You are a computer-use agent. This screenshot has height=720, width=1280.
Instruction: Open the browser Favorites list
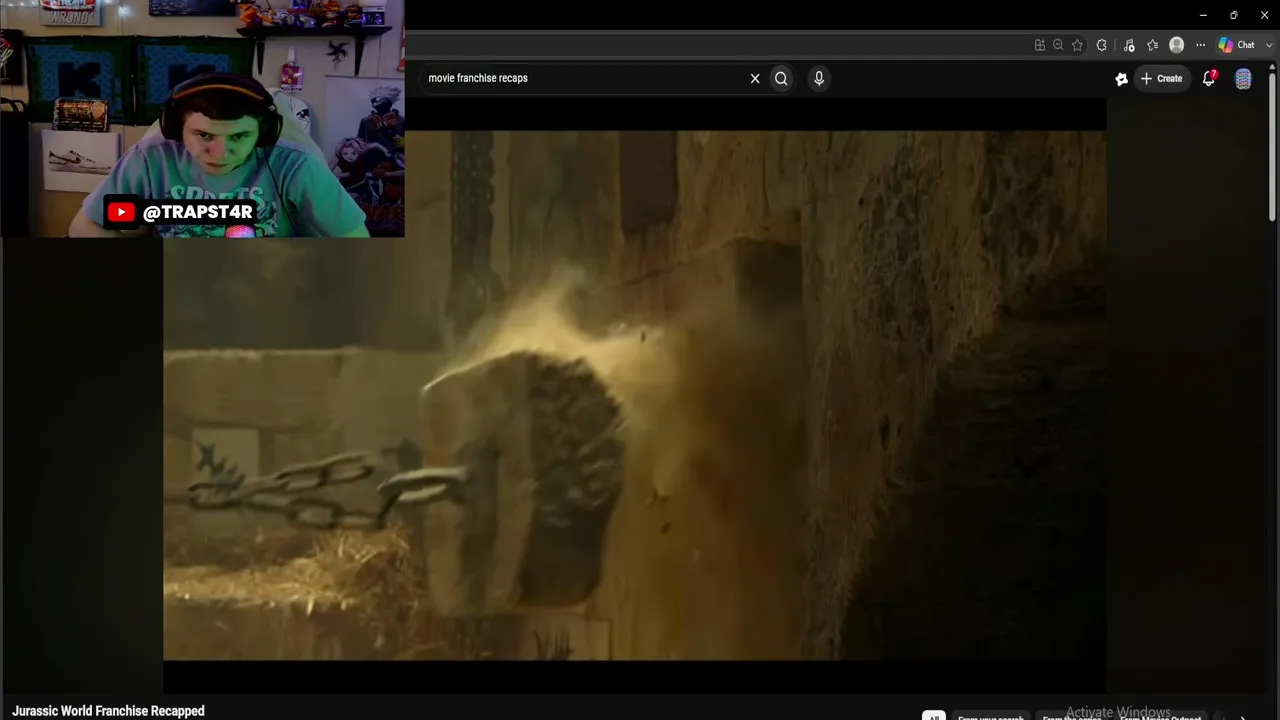(1152, 45)
